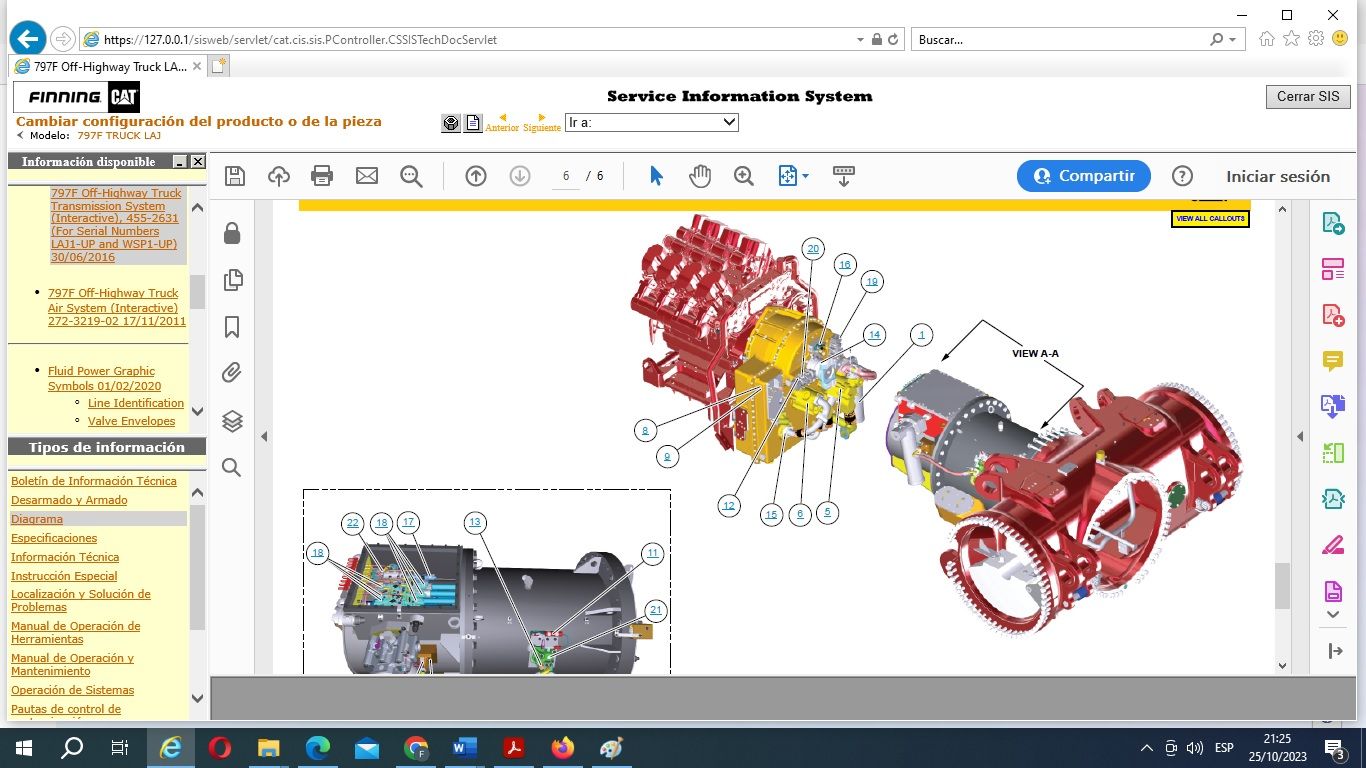Click the zoom in magnifier icon
The height and width of the screenshot is (768, 1366).
click(x=743, y=175)
